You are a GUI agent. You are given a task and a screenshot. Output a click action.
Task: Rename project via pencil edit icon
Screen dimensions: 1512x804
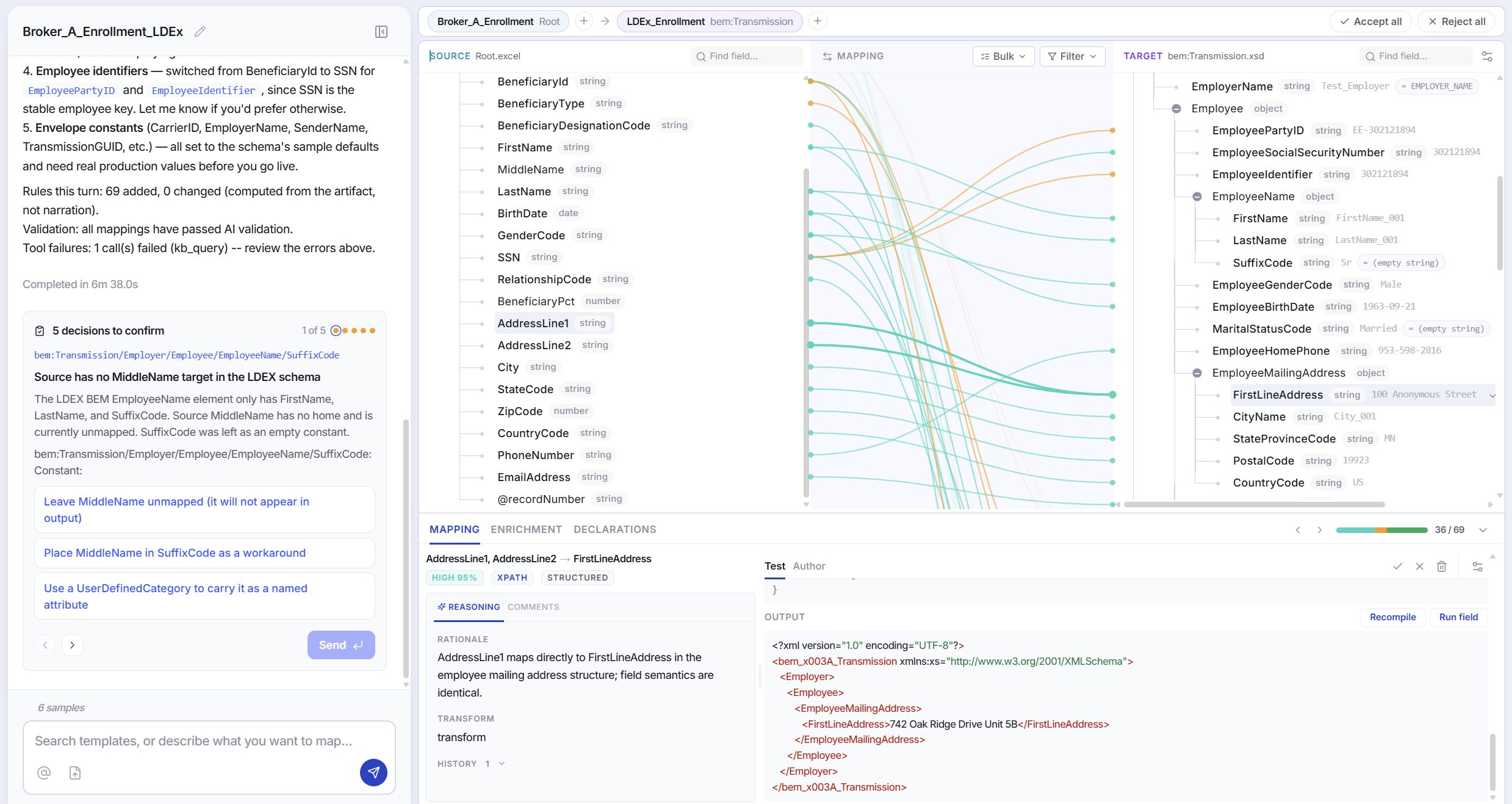(200, 32)
